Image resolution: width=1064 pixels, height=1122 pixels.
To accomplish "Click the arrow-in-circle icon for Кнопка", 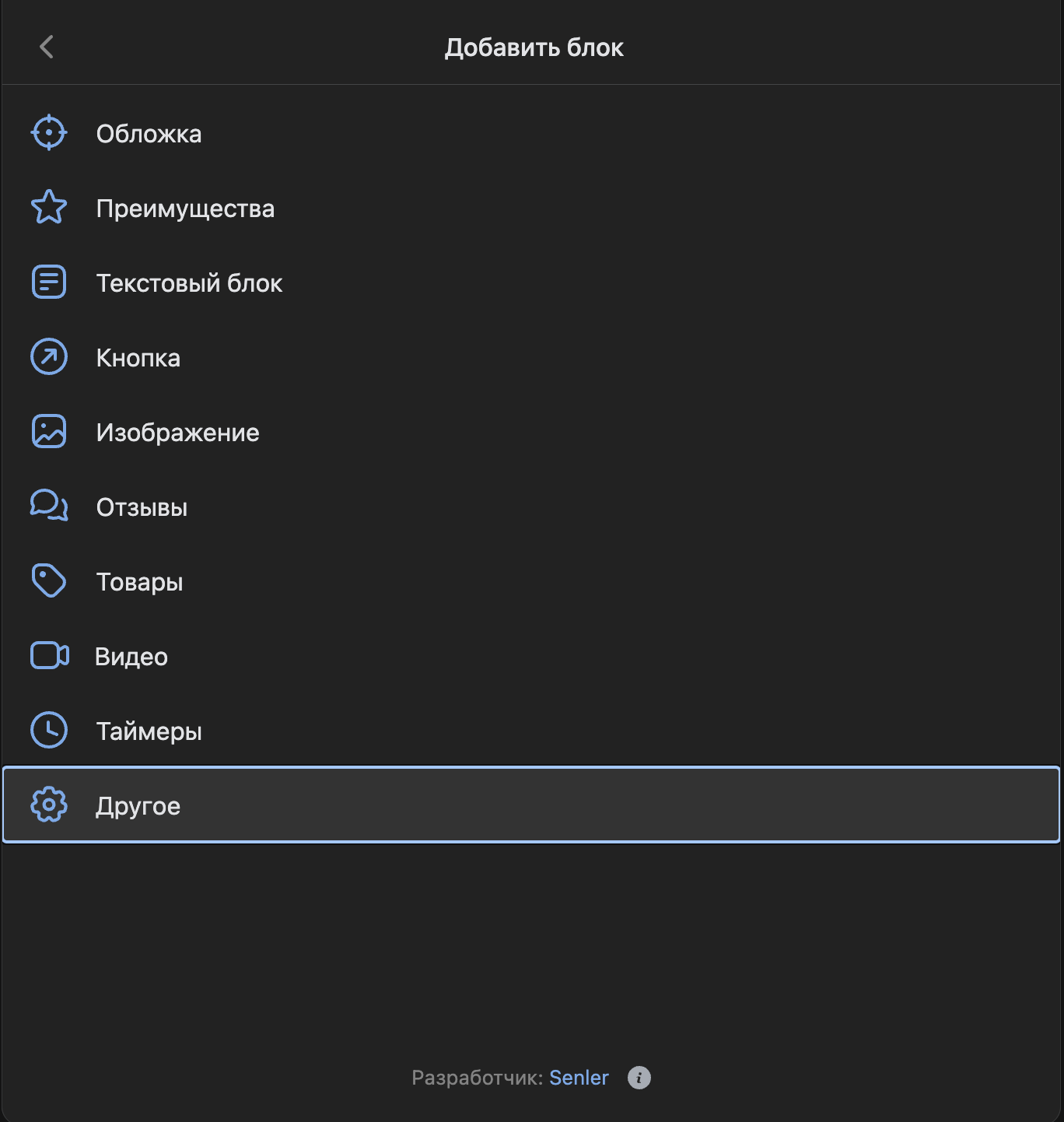I will tap(49, 357).
